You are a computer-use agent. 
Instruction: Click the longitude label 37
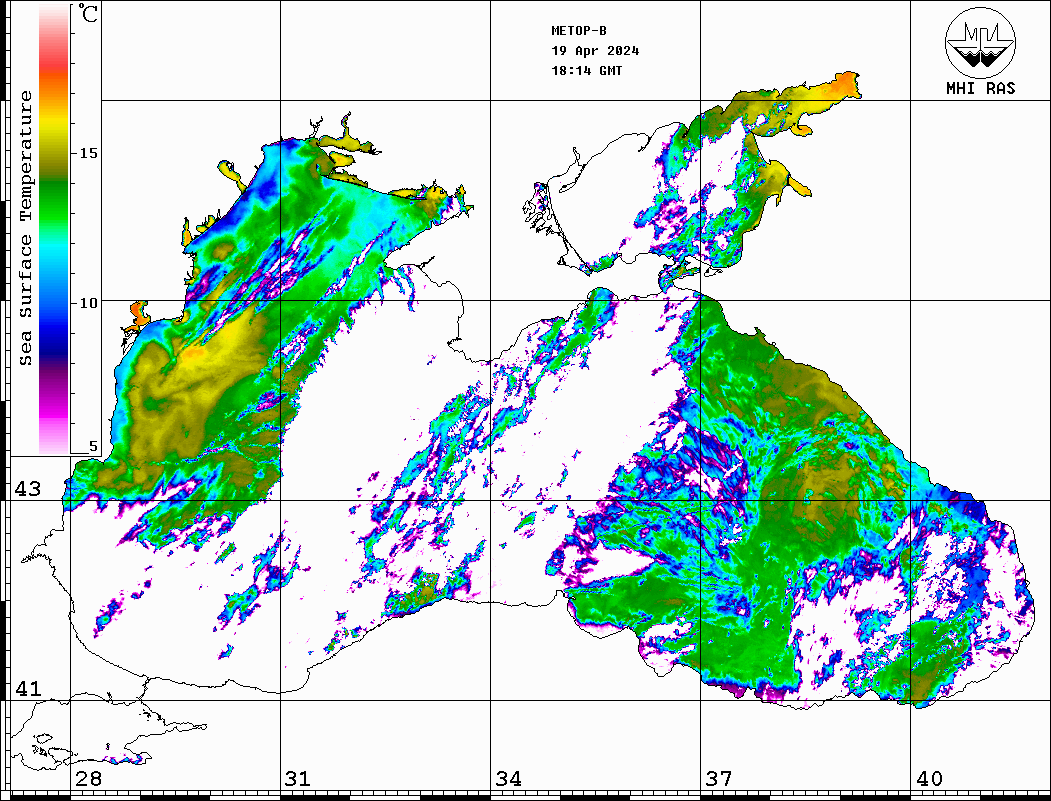click(719, 779)
